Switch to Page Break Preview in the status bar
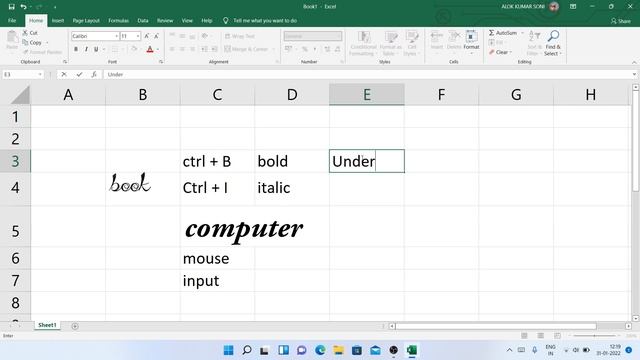640x360 pixels. pyautogui.click(x=557, y=336)
